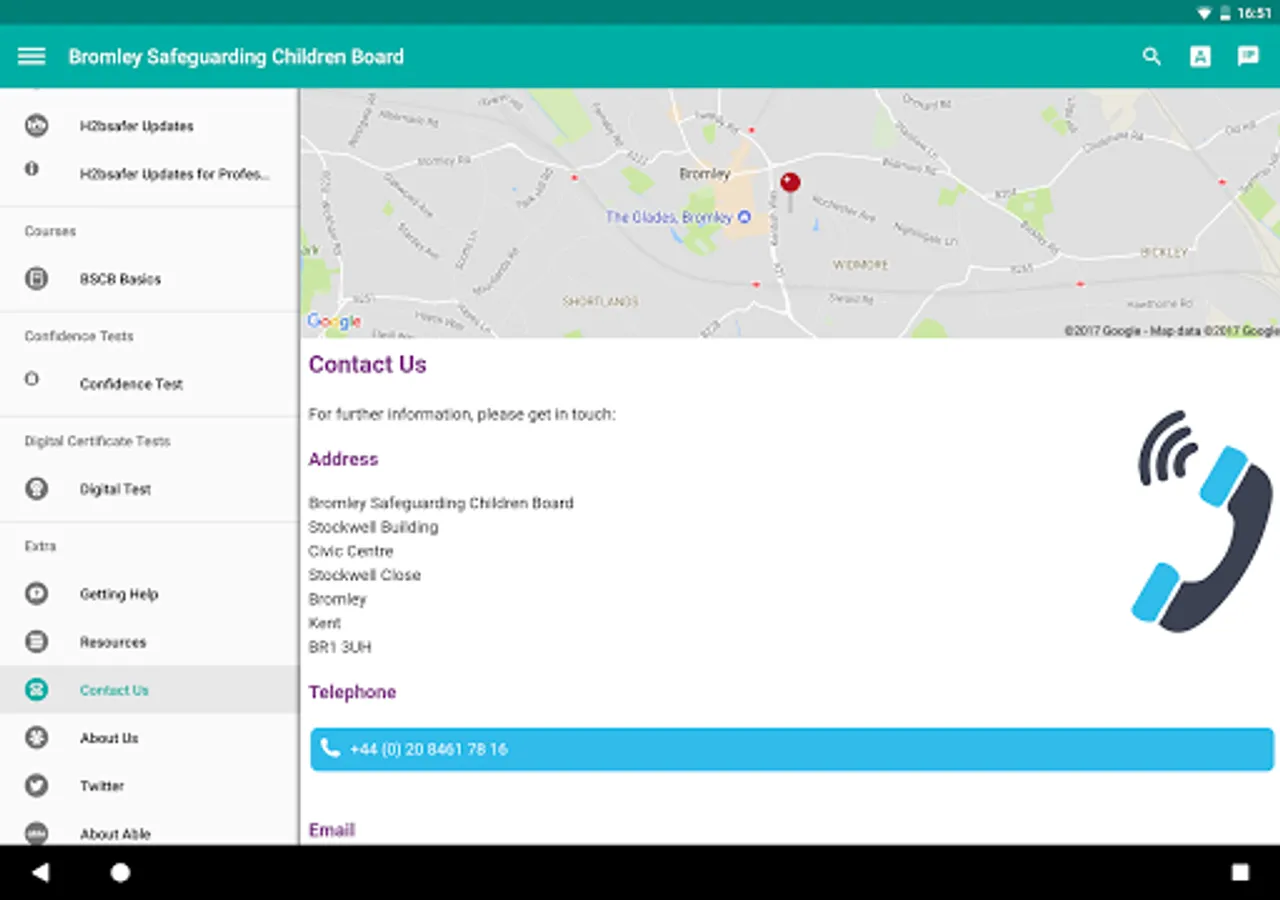Call the +44 (0) 20 8461 78 16 number
The image size is (1280, 900).
792,749
